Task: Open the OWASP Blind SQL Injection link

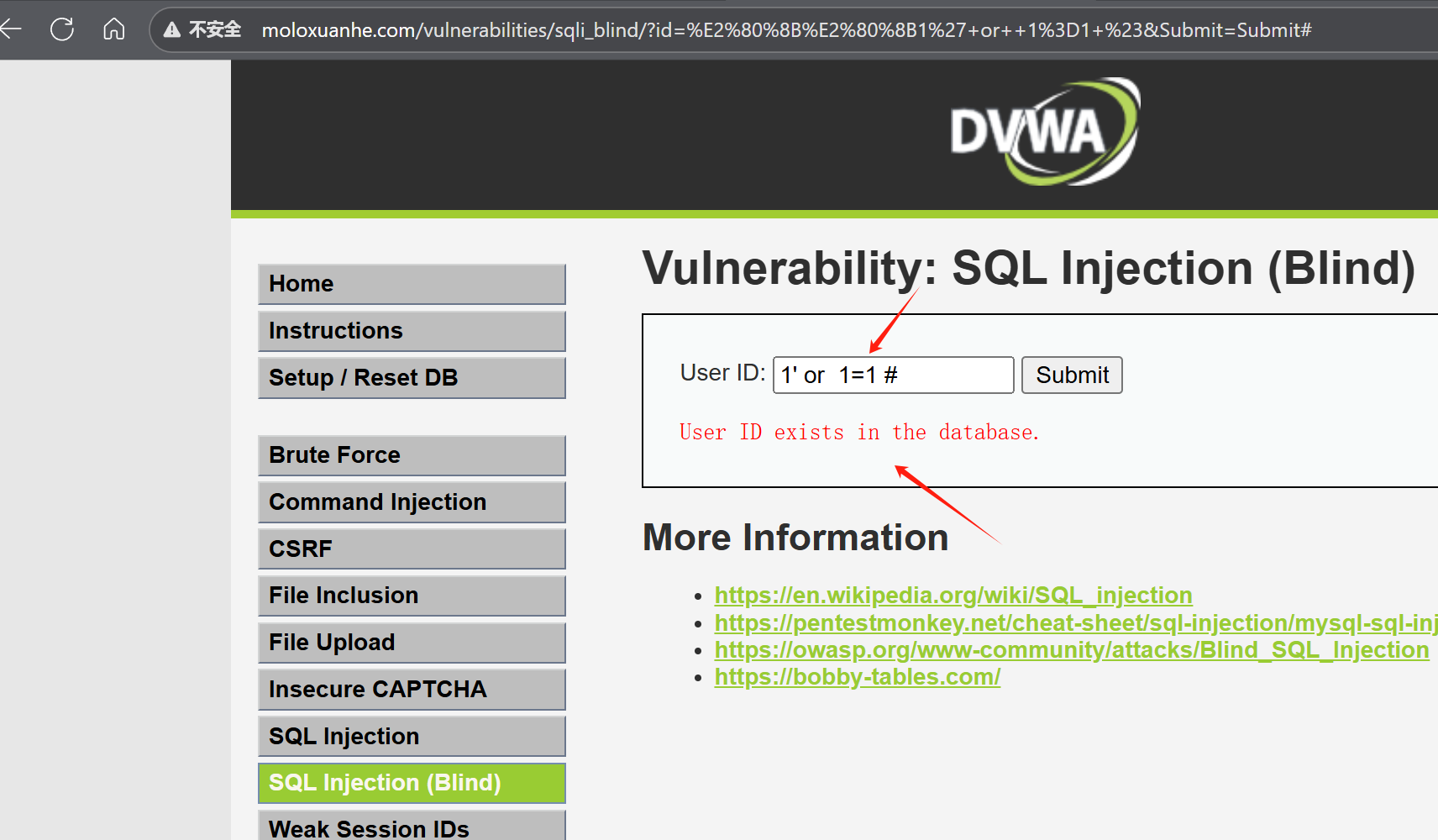Action: click(x=1072, y=650)
